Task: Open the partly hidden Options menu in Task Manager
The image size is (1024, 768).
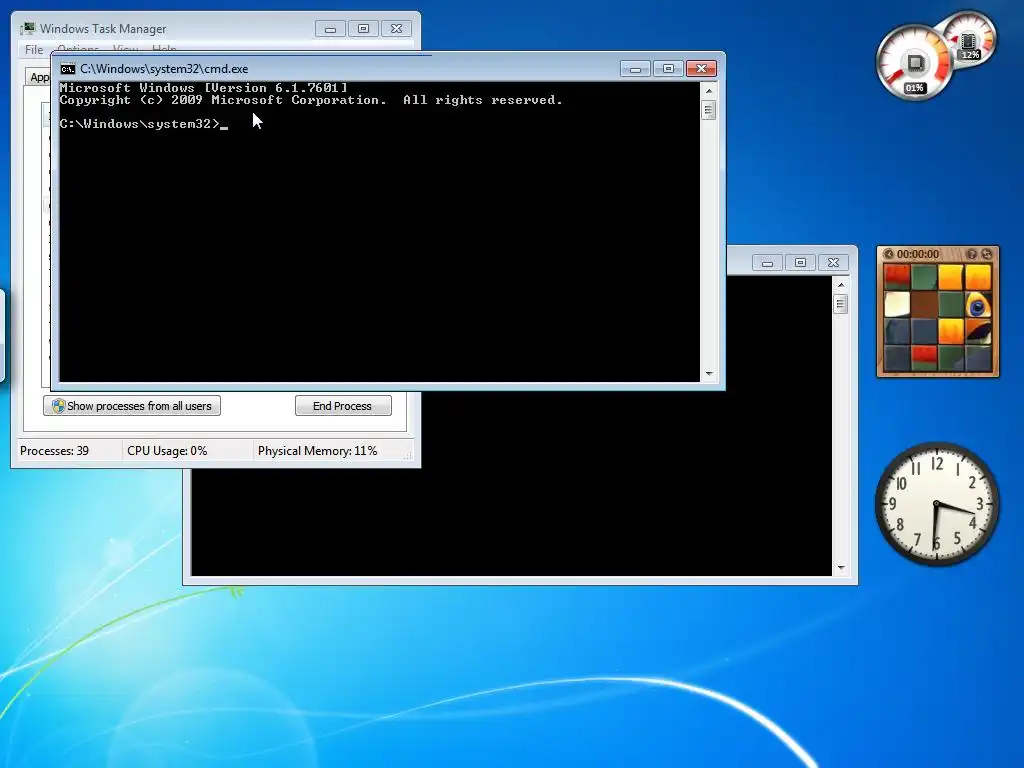Action: [78, 48]
